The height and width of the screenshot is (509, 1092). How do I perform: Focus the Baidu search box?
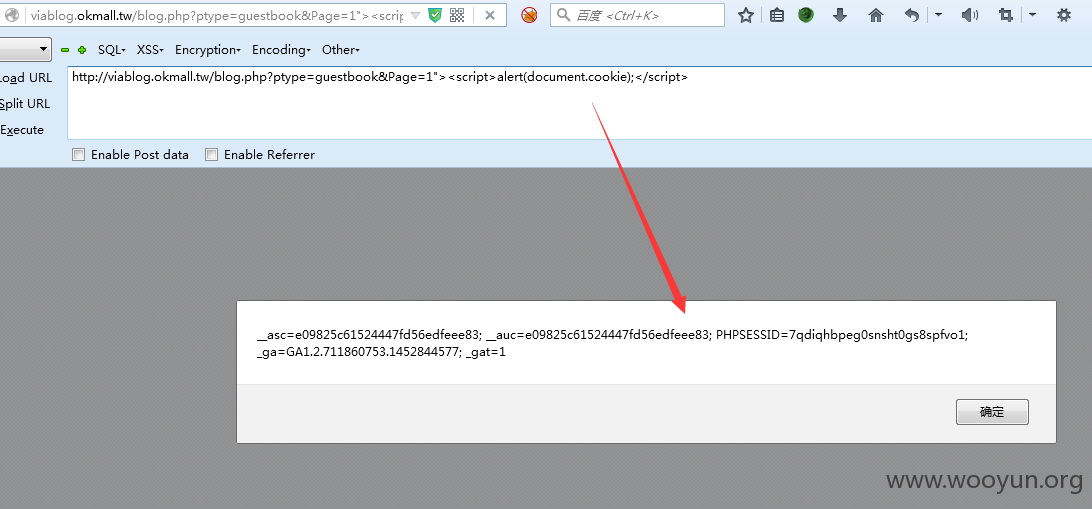click(x=637, y=15)
